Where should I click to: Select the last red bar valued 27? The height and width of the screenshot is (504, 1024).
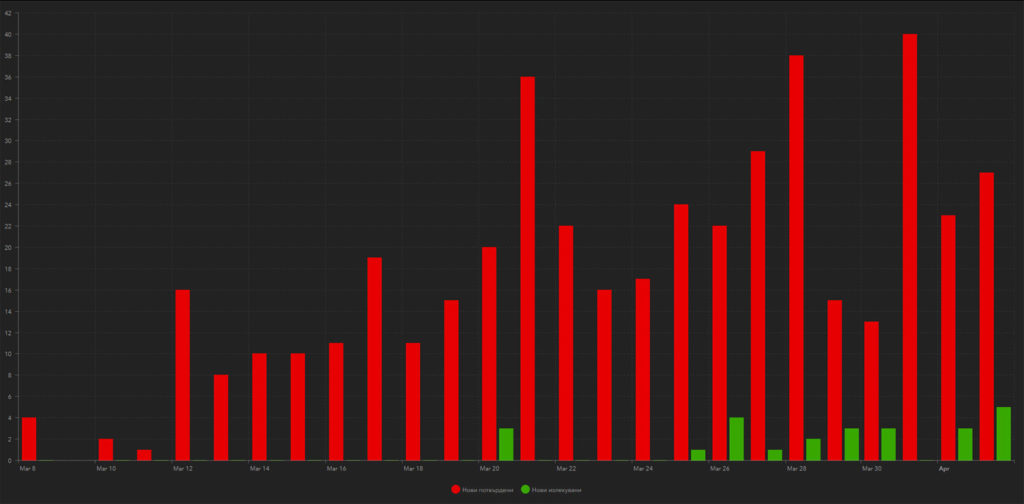[987, 316]
